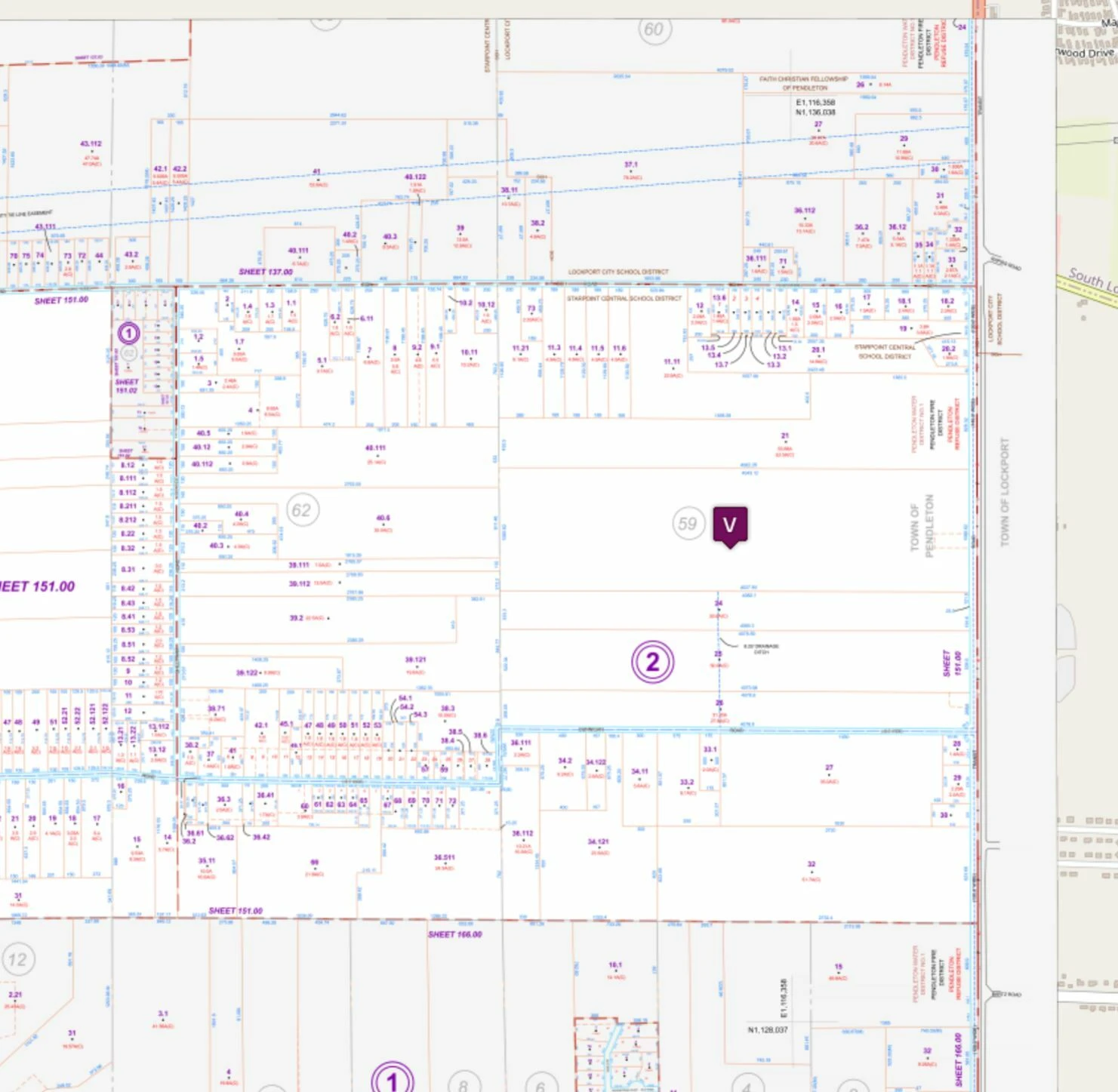Viewport: 1118px width, 1092px height.
Task: Select parcel 34.121
Action: coord(598,841)
